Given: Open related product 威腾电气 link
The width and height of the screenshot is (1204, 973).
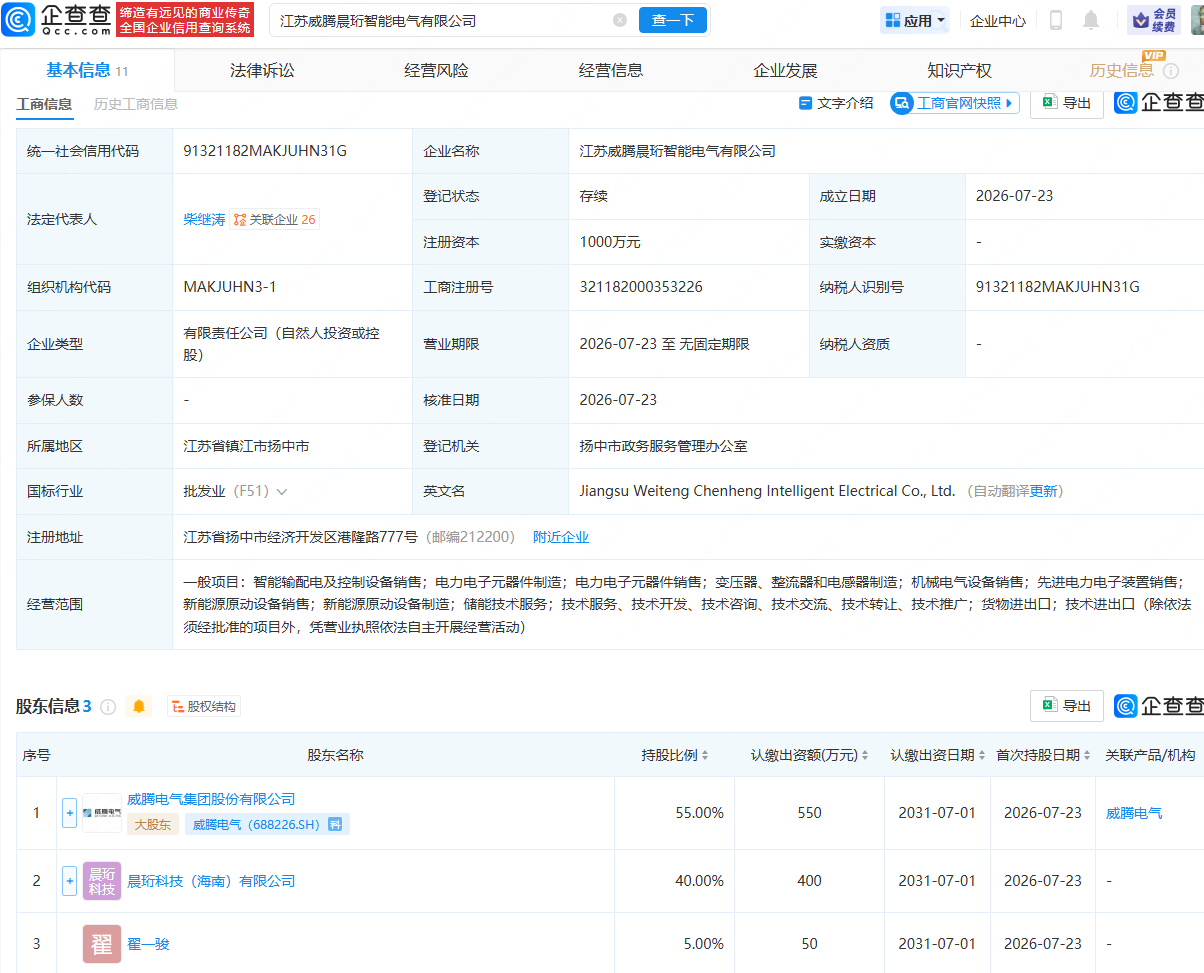Looking at the screenshot, I should click(x=1134, y=813).
